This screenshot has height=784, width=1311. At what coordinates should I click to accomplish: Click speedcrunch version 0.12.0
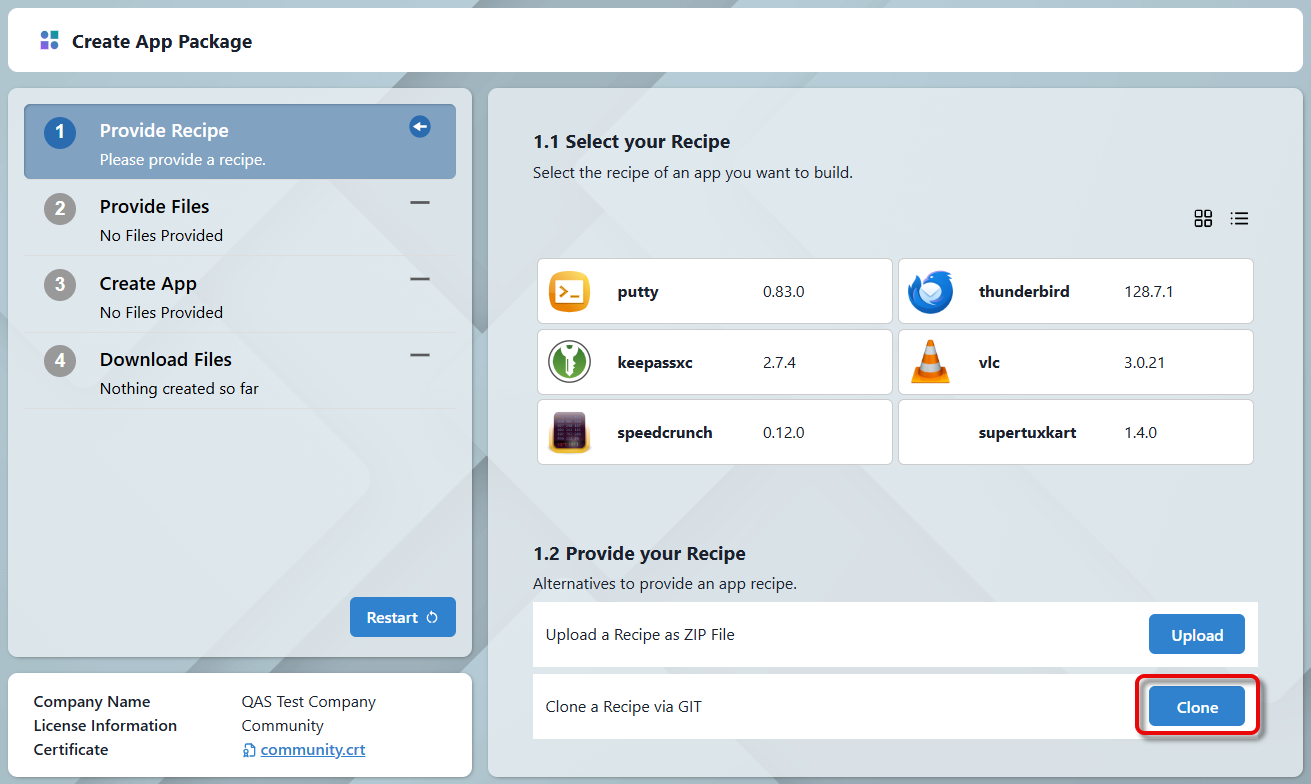click(x=783, y=433)
